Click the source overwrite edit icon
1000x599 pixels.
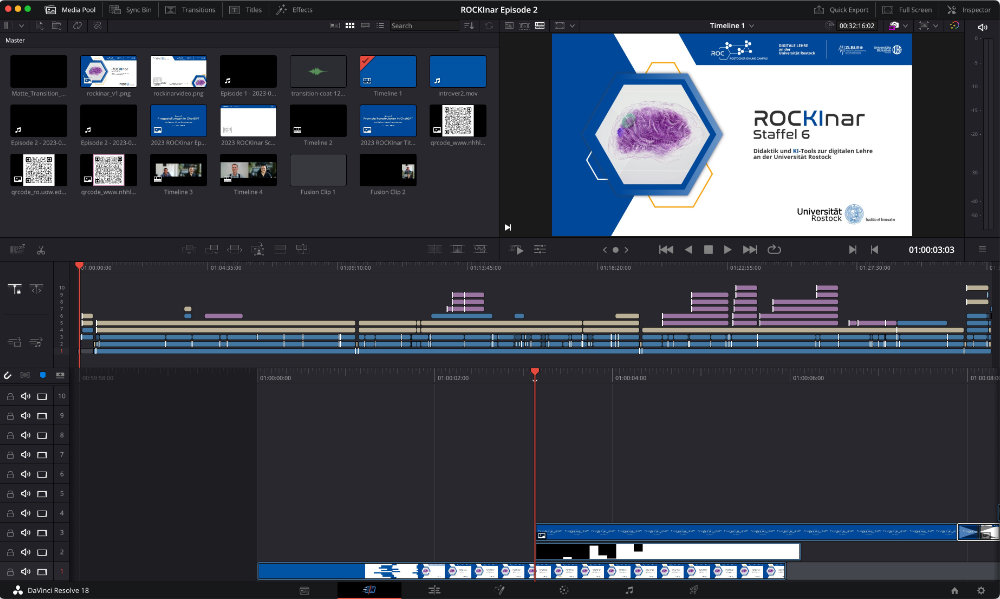(x=302, y=249)
